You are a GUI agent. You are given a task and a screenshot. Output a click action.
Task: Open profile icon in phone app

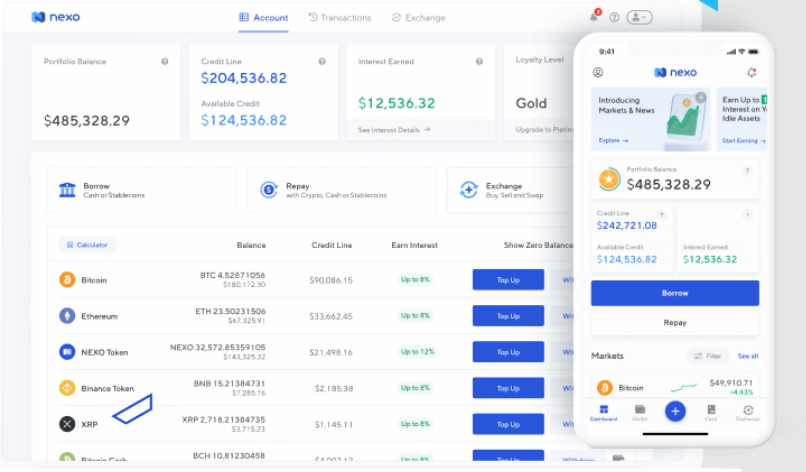(x=598, y=72)
